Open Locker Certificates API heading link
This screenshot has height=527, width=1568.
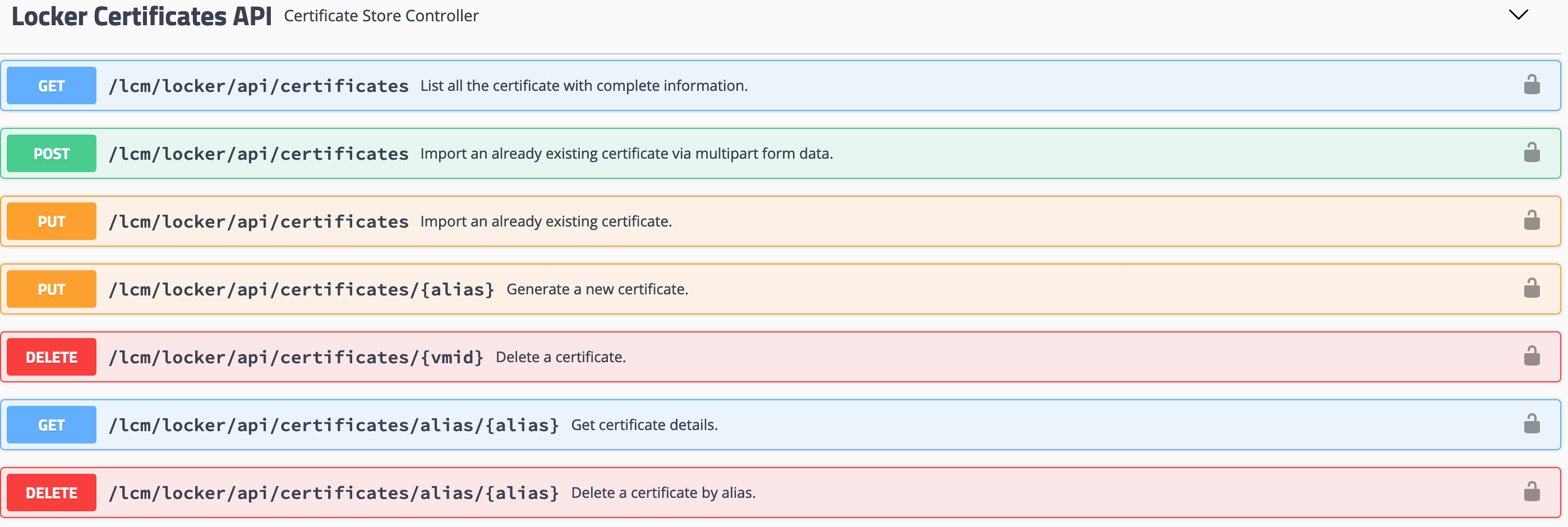[x=141, y=16]
